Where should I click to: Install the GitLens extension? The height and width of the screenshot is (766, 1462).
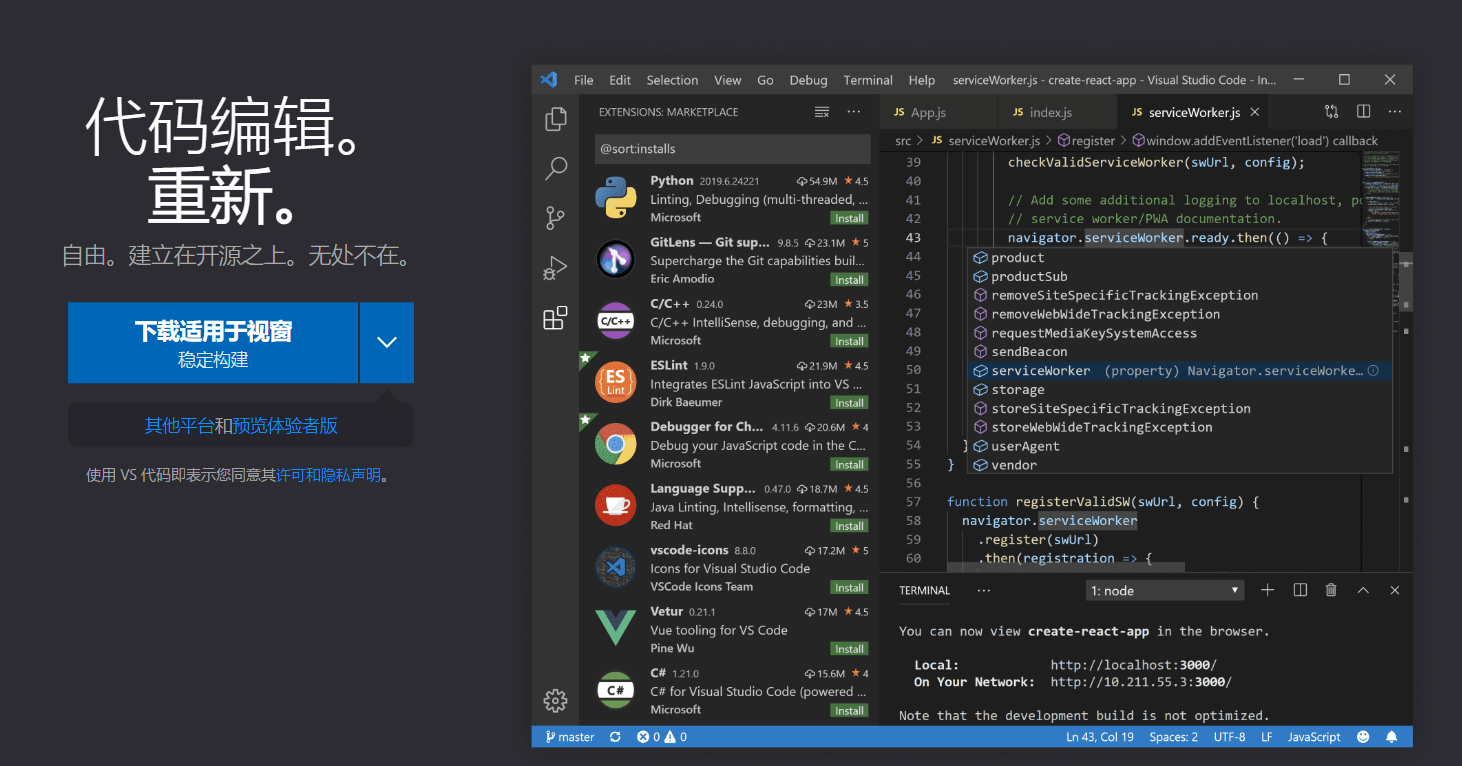click(x=849, y=280)
